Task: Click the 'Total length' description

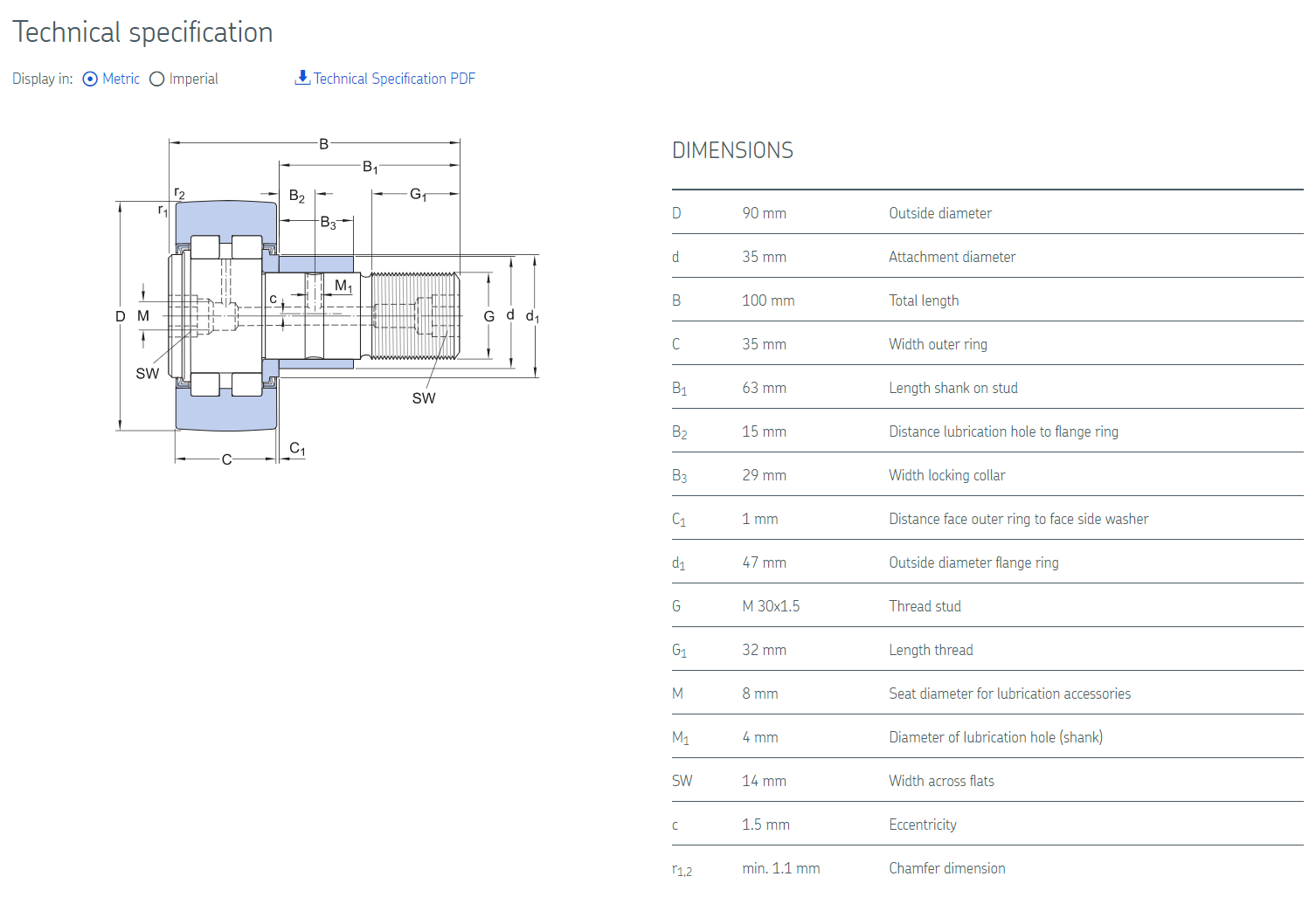Action: tap(924, 300)
